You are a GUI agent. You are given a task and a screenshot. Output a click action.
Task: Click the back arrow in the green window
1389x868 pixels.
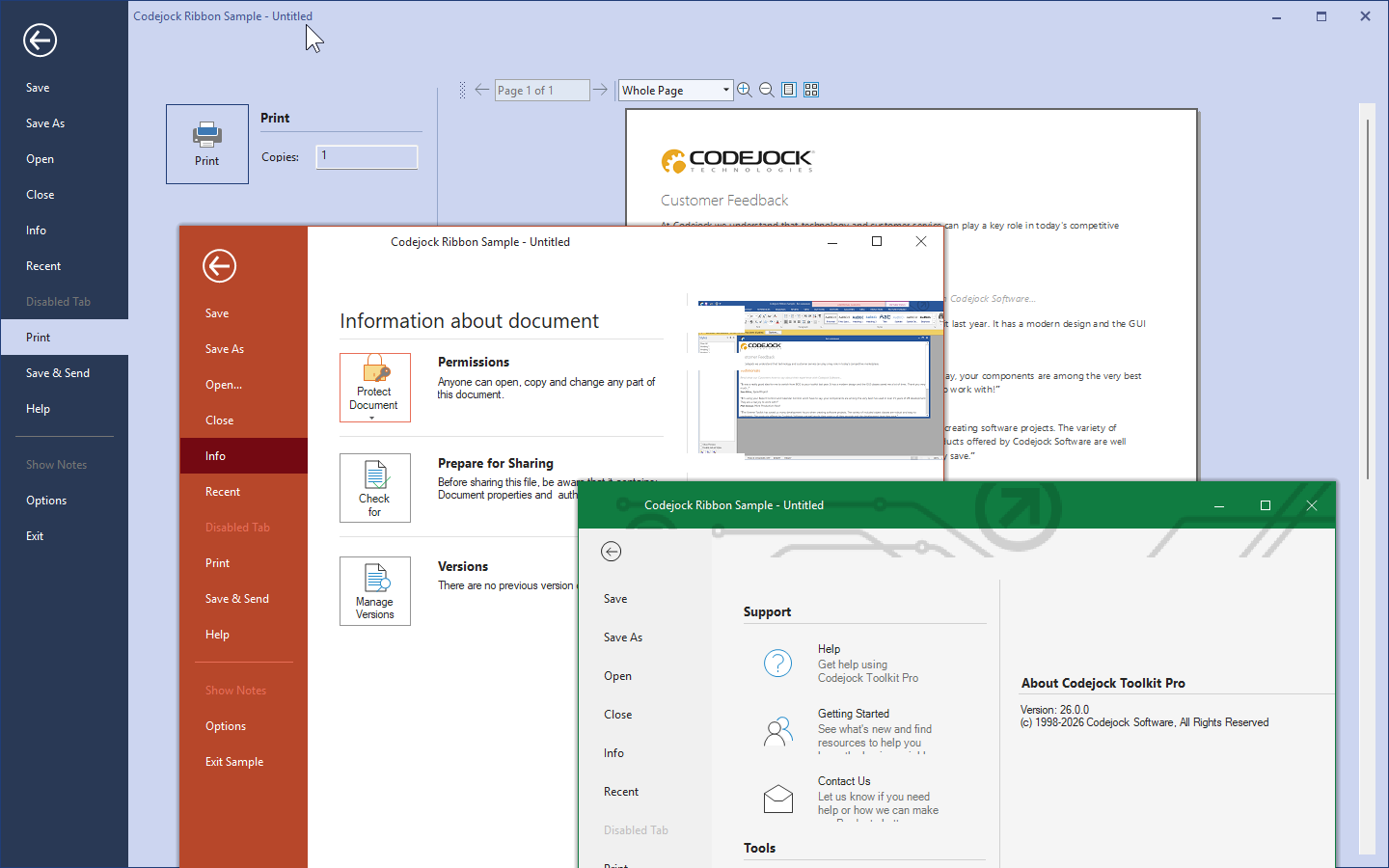(611, 552)
